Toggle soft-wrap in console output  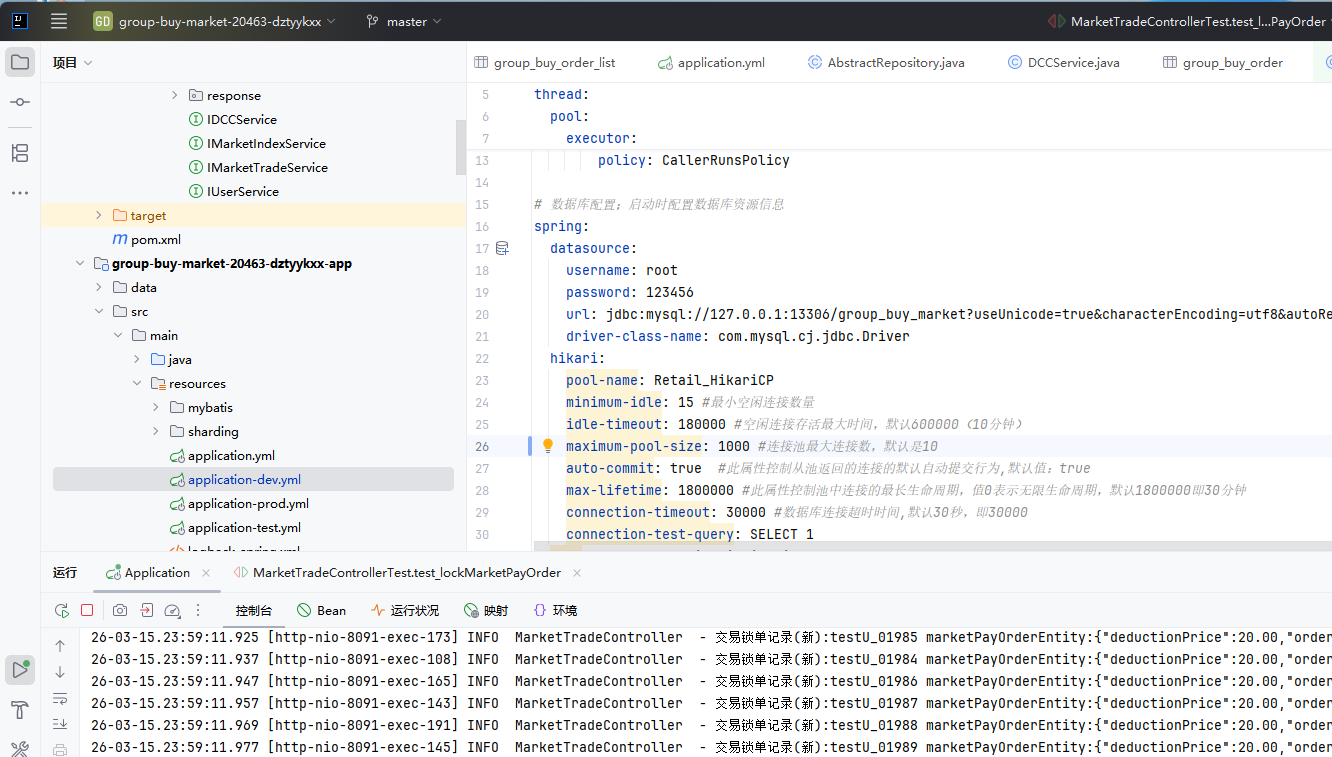(x=60, y=698)
